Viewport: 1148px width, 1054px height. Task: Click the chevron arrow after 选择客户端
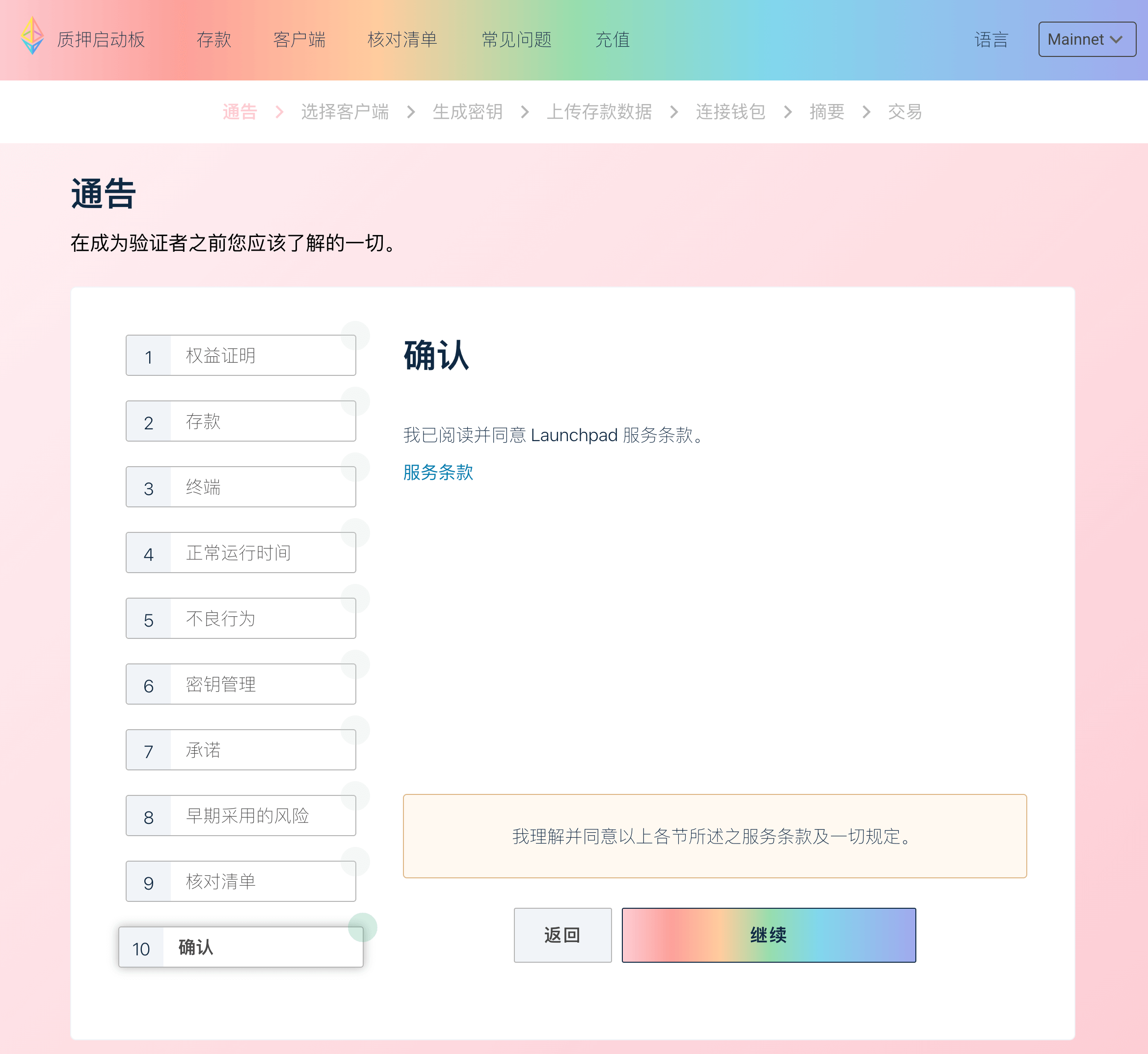(x=411, y=112)
